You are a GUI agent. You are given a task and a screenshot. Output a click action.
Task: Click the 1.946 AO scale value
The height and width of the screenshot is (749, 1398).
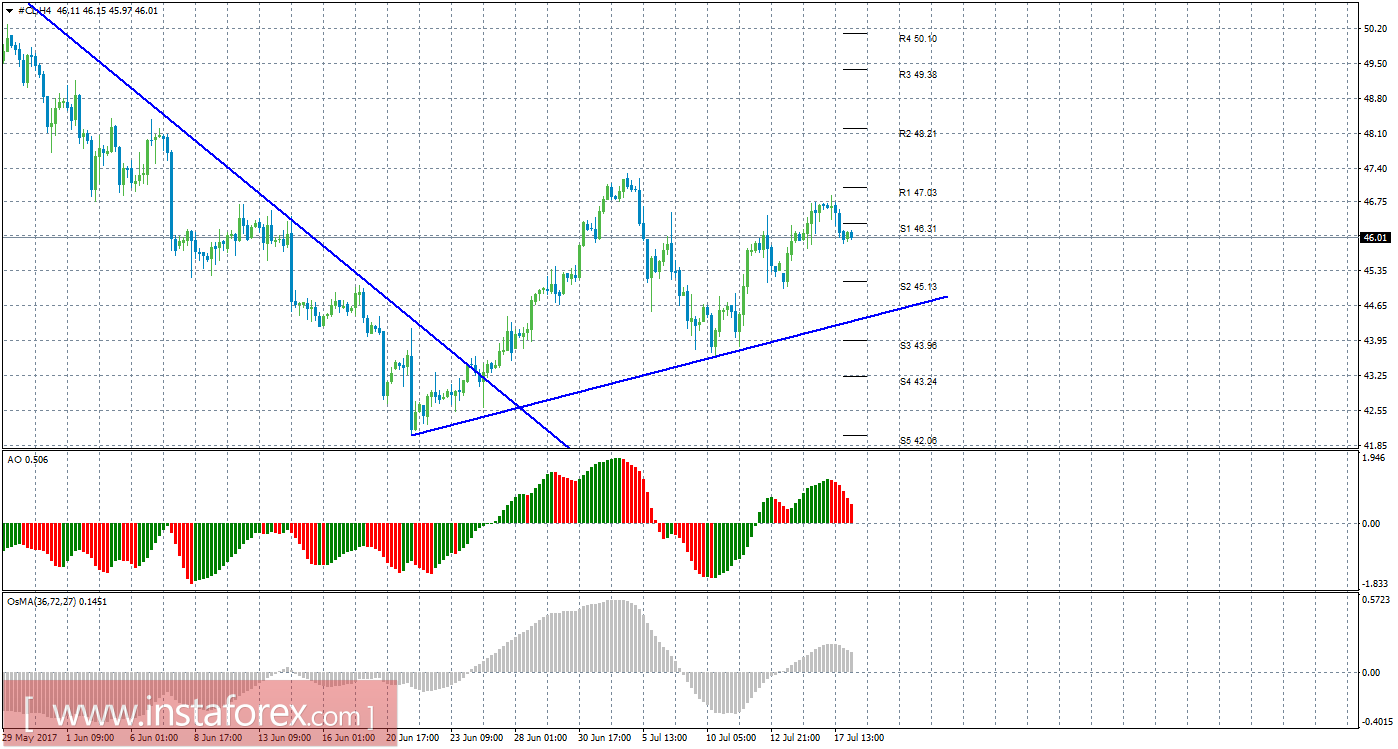click(x=1374, y=458)
